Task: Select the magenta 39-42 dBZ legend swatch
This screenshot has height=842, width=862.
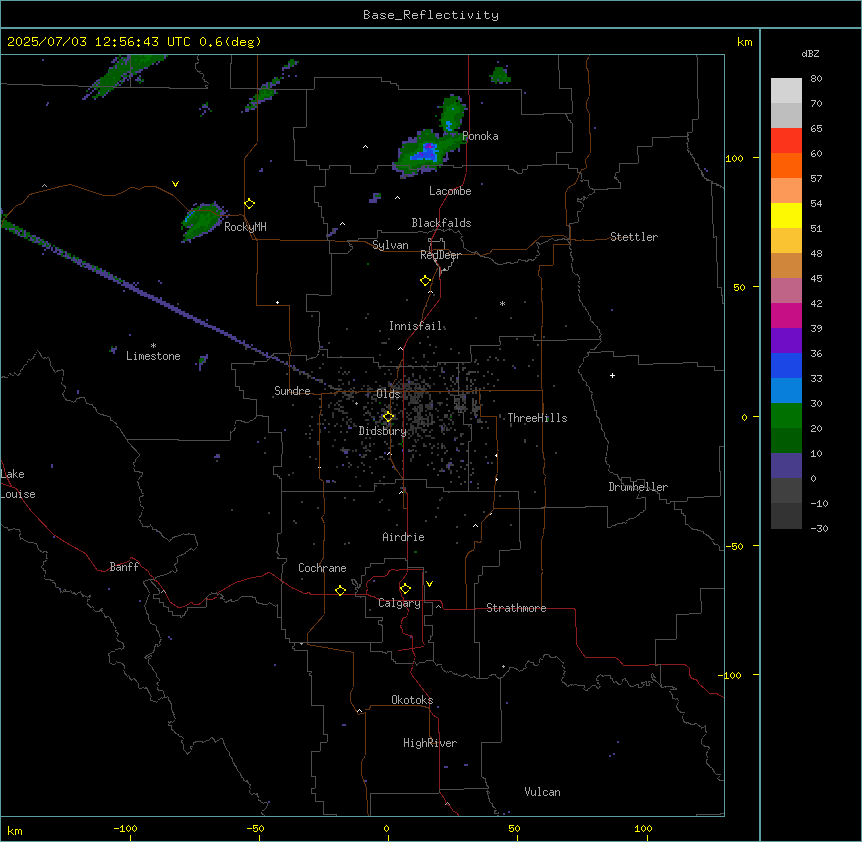Action: tap(786, 316)
